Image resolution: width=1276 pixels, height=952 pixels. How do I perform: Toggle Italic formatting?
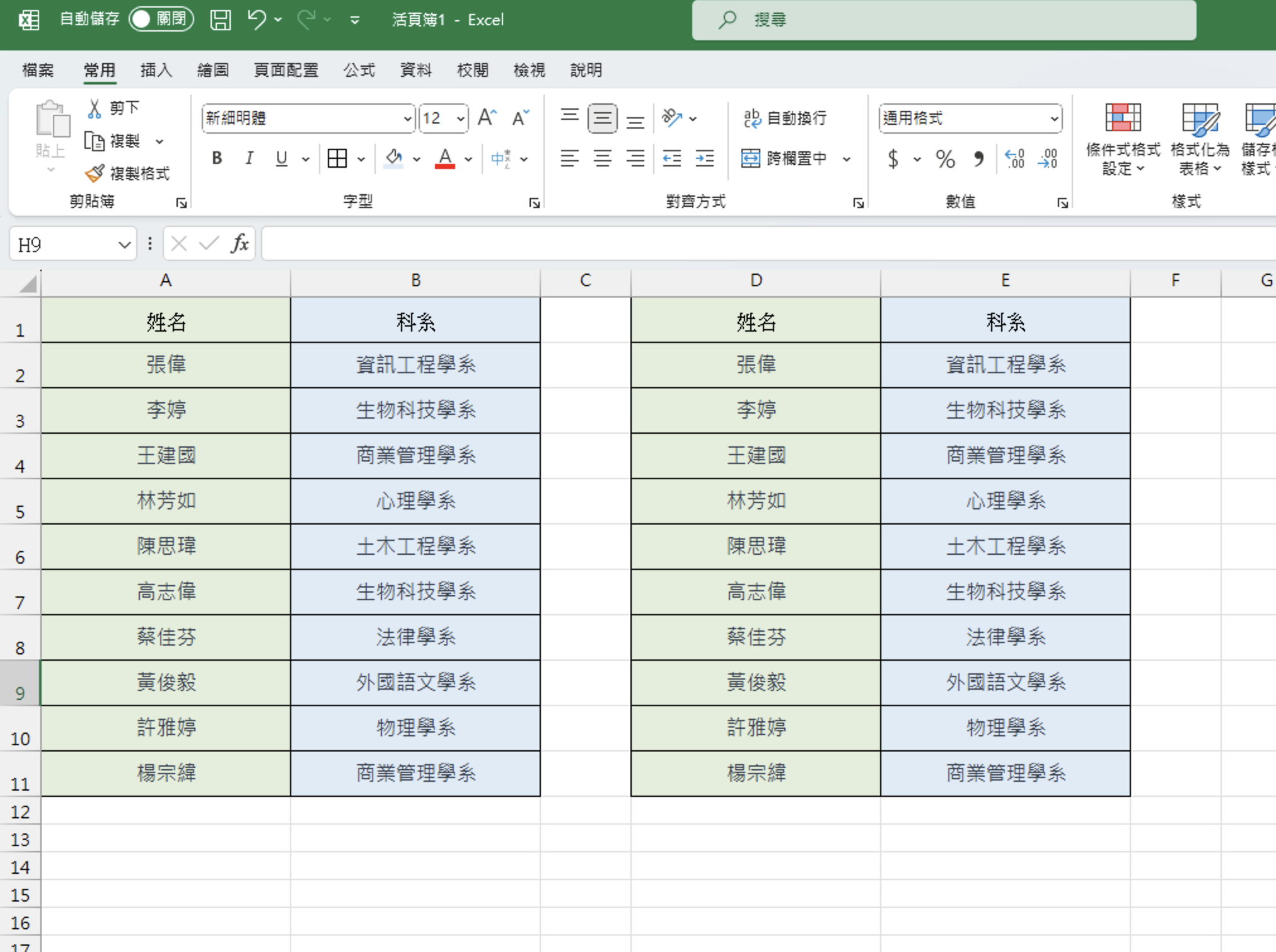pos(249,158)
